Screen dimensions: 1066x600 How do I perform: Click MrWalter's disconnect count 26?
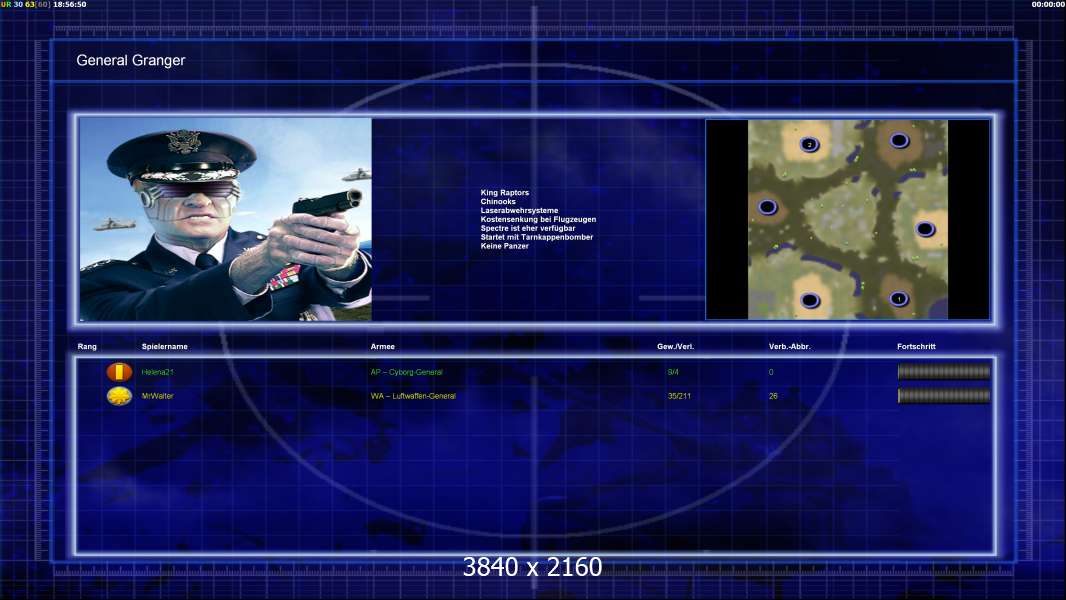773,396
